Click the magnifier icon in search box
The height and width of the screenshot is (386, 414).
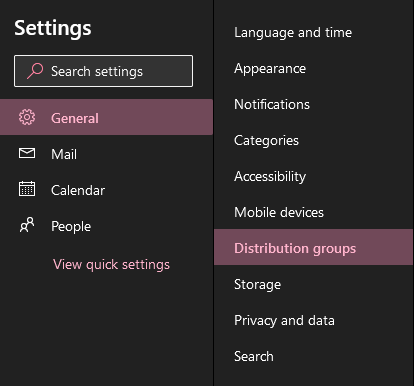35,71
